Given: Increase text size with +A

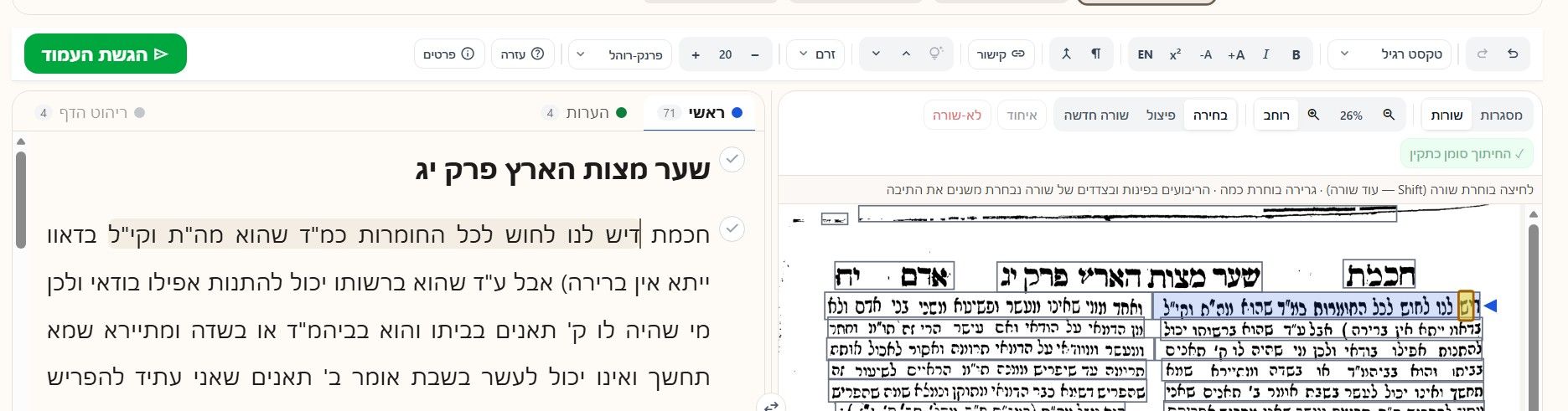Looking at the screenshot, I should 1235,54.
